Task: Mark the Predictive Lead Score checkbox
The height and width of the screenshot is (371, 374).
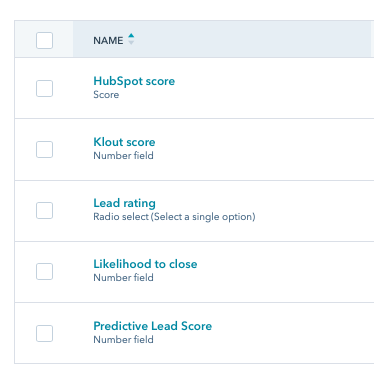Action: (x=44, y=333)
